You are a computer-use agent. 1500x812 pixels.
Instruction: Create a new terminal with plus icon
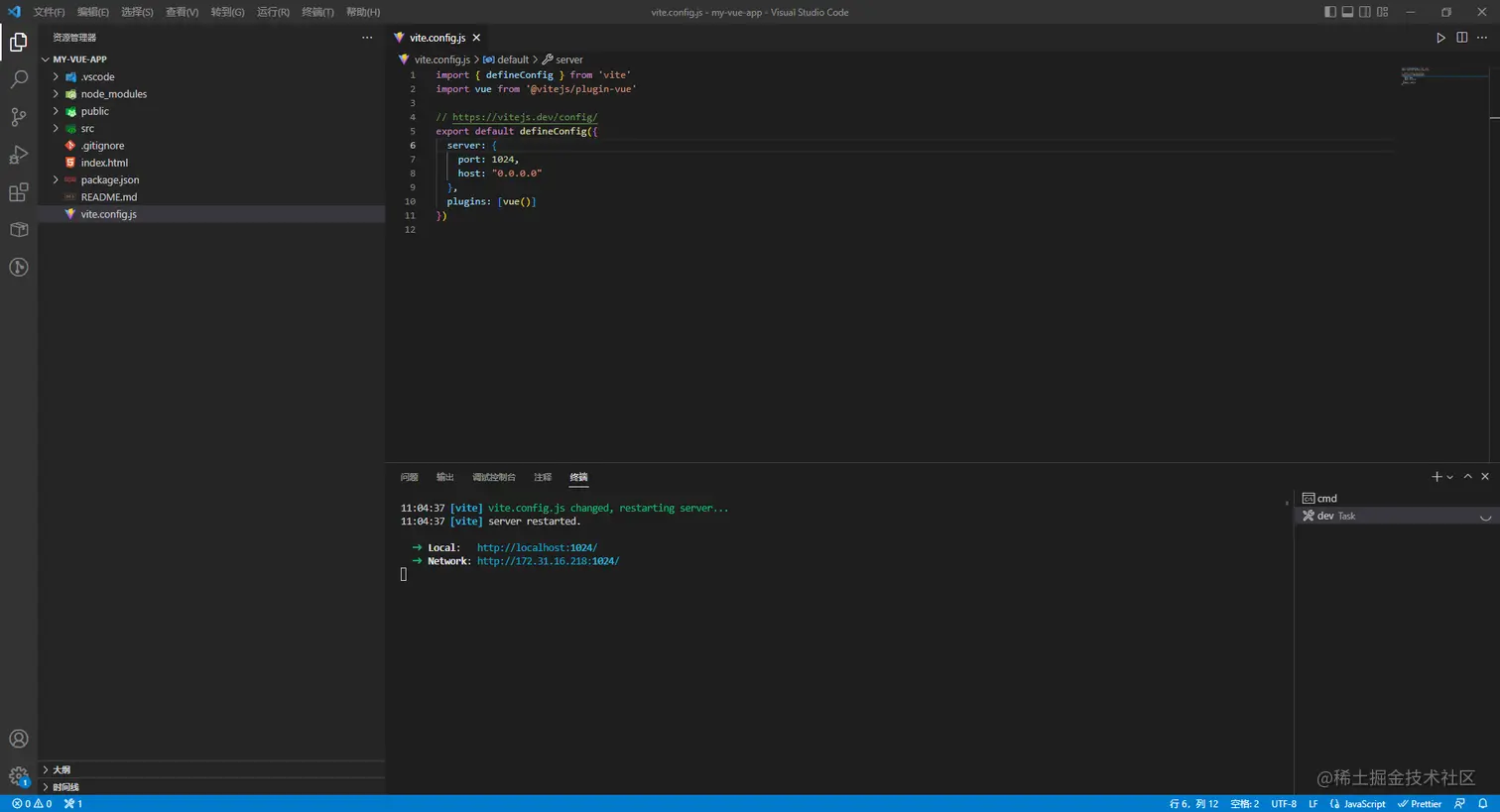[x=1437, y=477]
